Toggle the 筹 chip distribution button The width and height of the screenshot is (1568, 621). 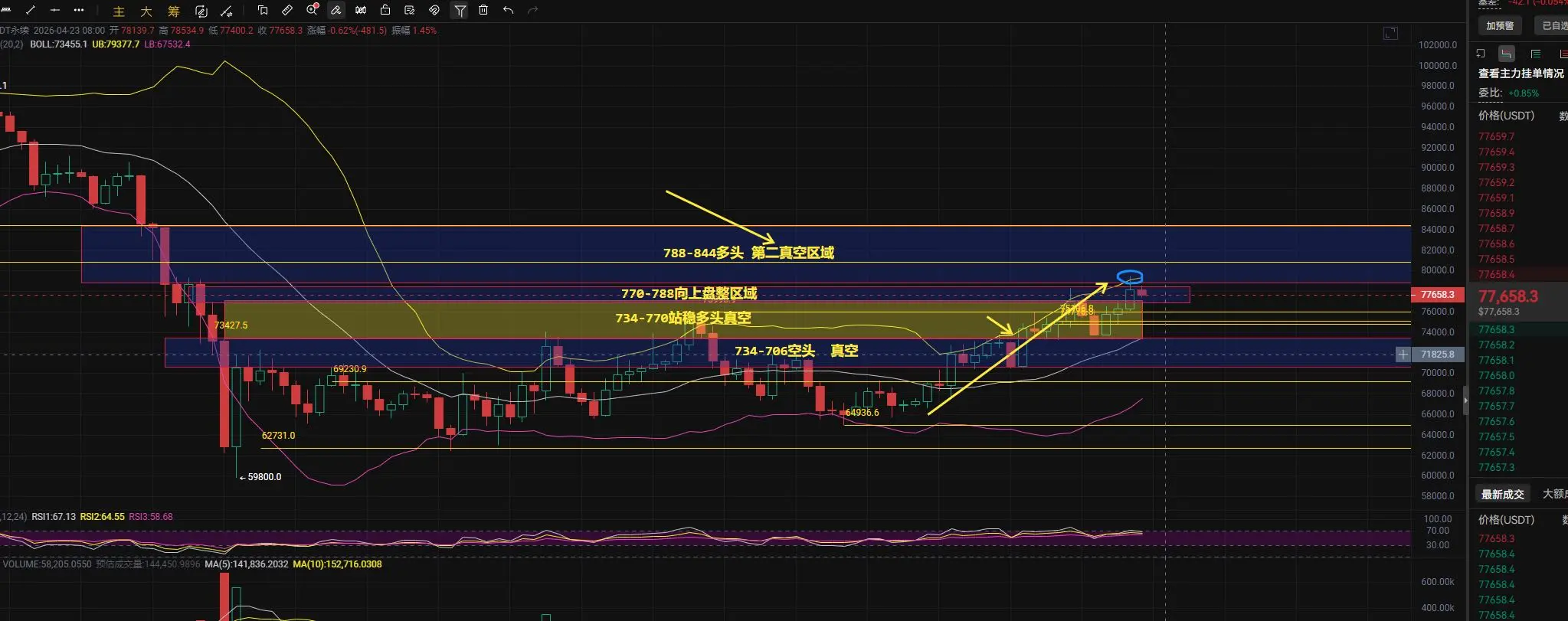coord(174,11)
